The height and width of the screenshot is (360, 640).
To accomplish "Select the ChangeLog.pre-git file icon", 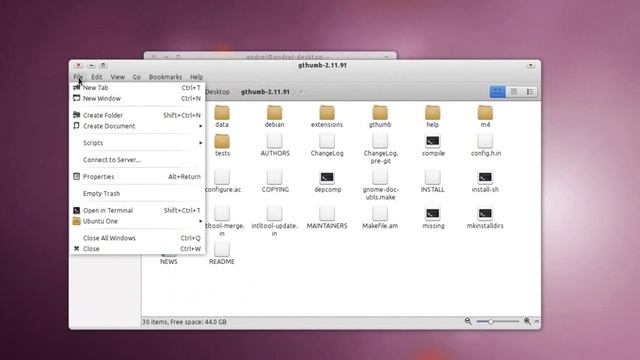I will 380,141.
